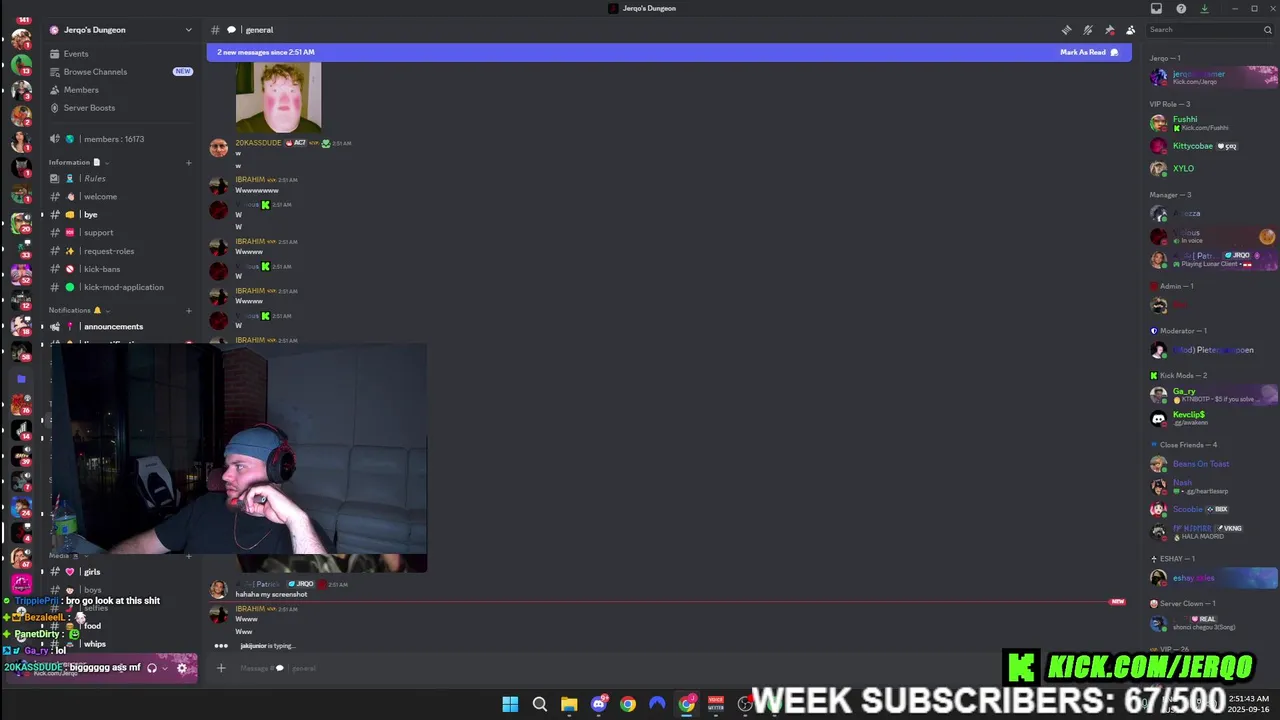Open the support channel
Screen dimensions: 1280x720
point(121,232)
